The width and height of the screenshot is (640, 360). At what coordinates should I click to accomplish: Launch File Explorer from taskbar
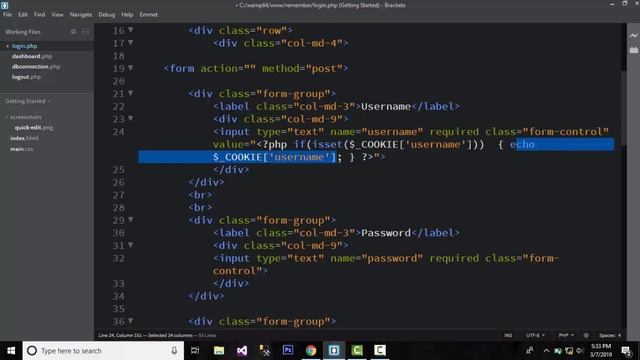pyautogui.click(x=219, y=351)
